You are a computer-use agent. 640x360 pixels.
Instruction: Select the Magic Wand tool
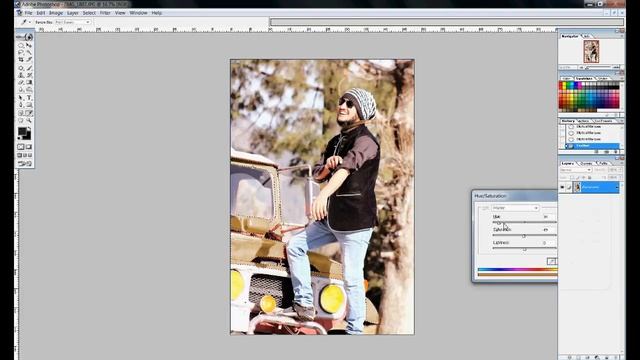pos(29,52)
